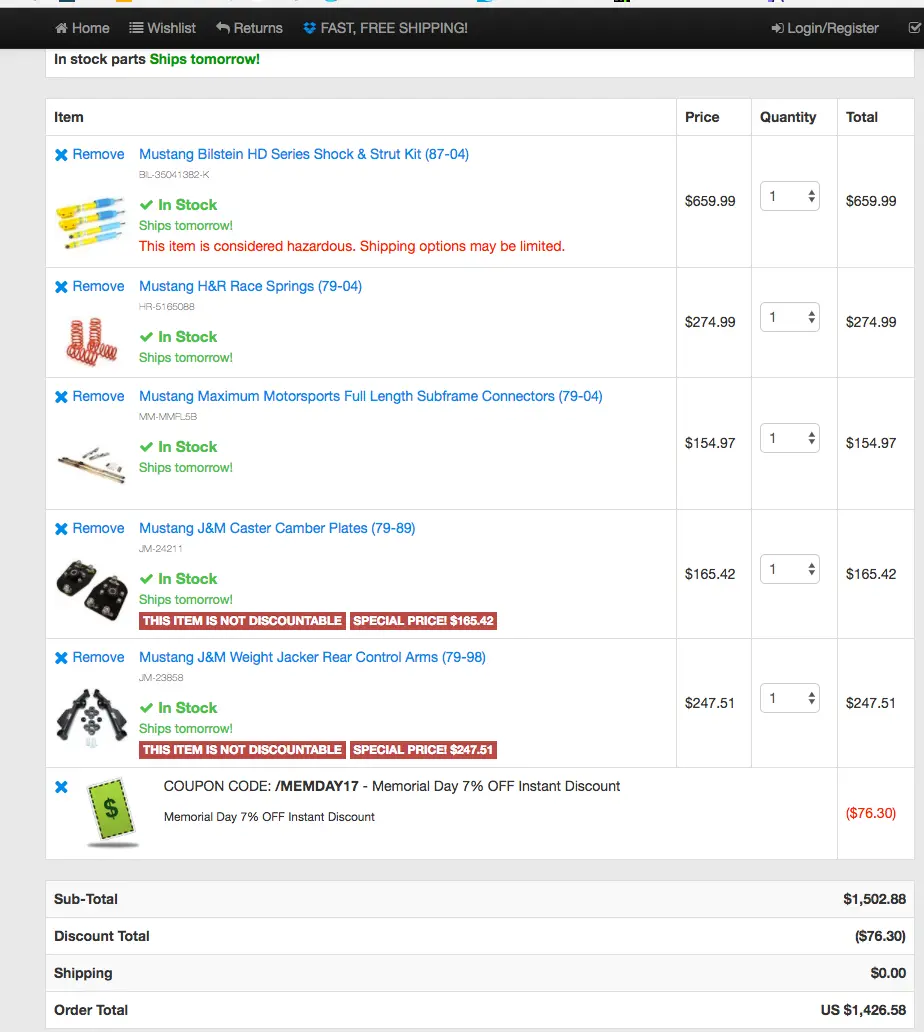Screen dimensions: 924x1032
Task: Open Mustang H&R Race Springs product link
Action: pos(250,286)
